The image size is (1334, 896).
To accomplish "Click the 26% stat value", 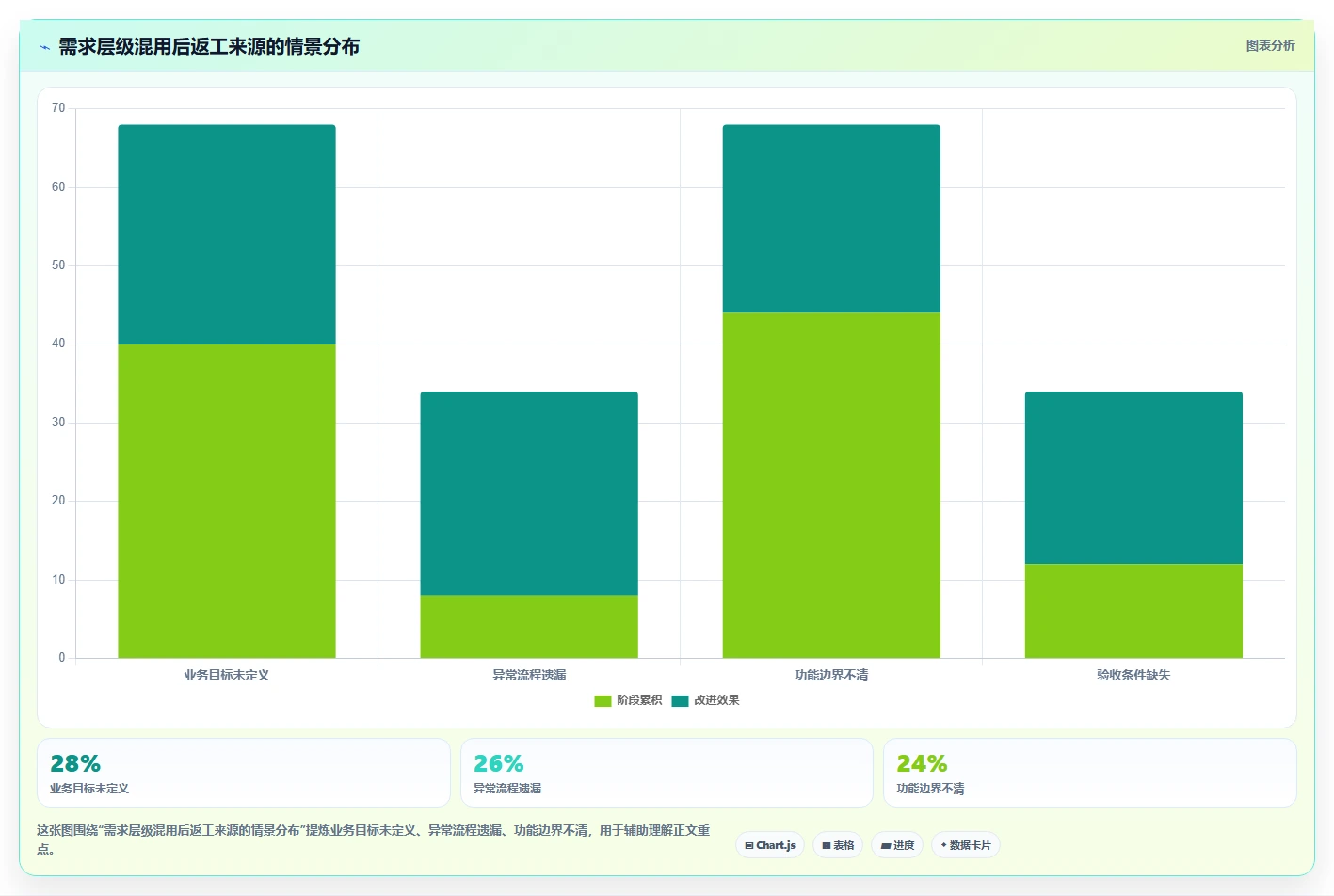I will [x=499, y=763].
